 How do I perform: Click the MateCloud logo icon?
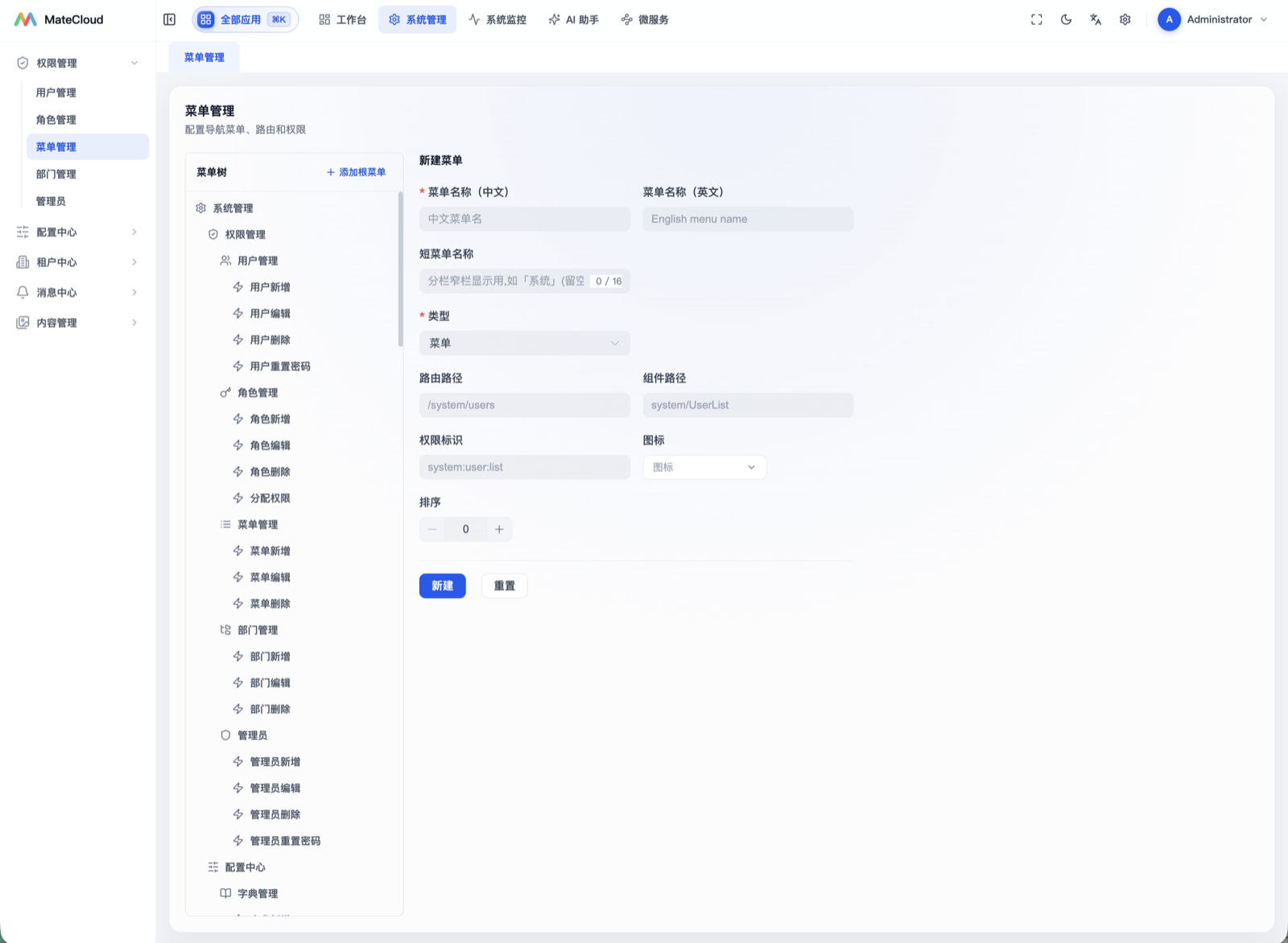(26, 19)
